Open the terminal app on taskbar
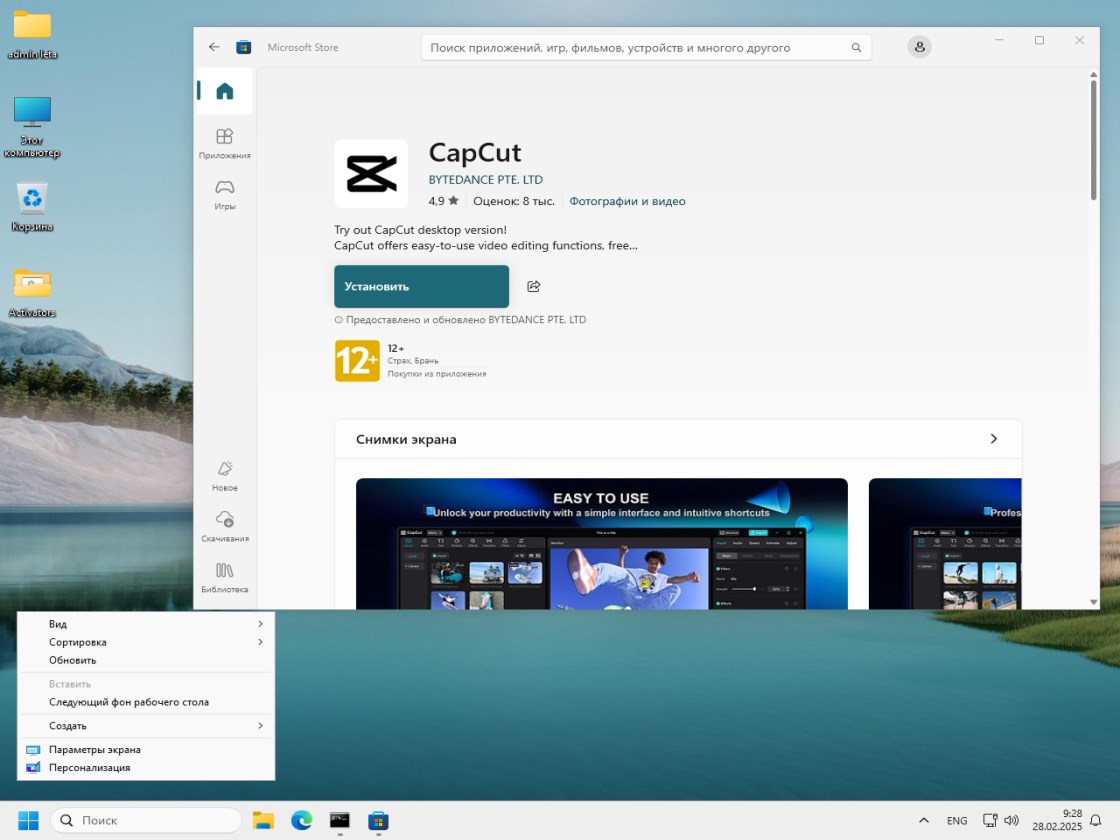This screenshot has width=1120, height=840. [x=339, y=820]
